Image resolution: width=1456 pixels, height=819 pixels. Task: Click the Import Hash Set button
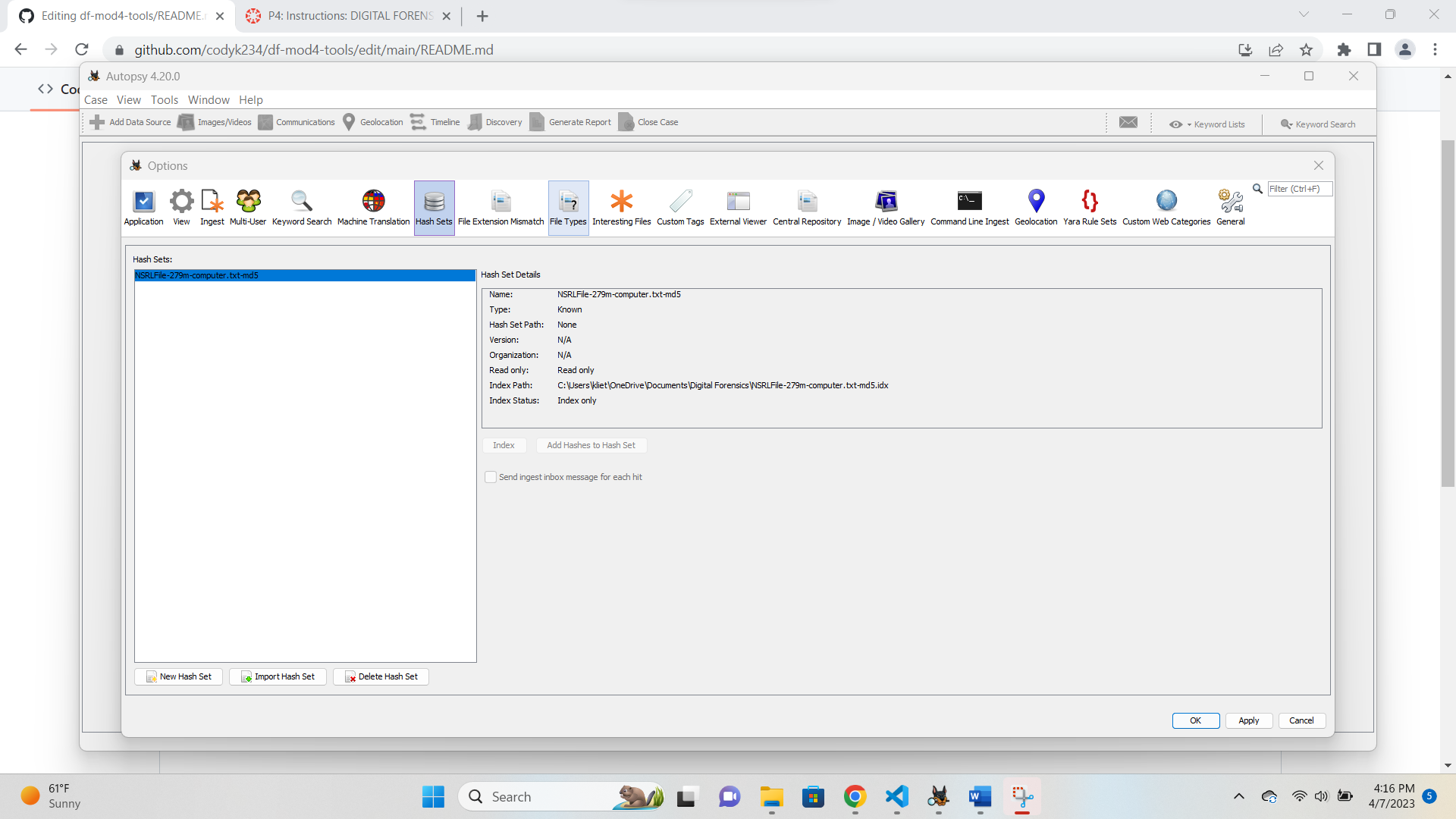tap(277, 676)
